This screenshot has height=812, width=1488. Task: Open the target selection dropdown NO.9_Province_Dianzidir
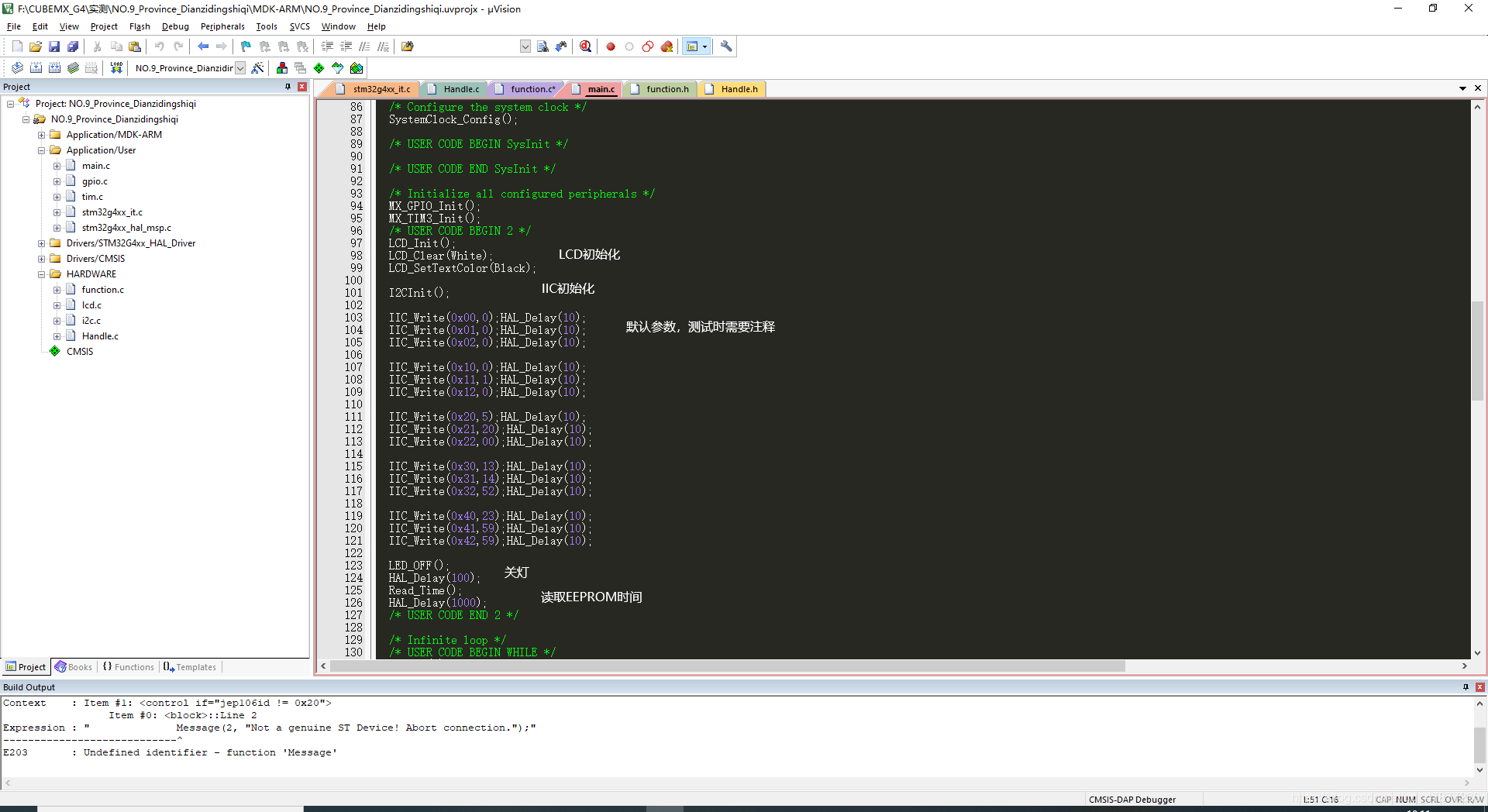pos(240,68)
